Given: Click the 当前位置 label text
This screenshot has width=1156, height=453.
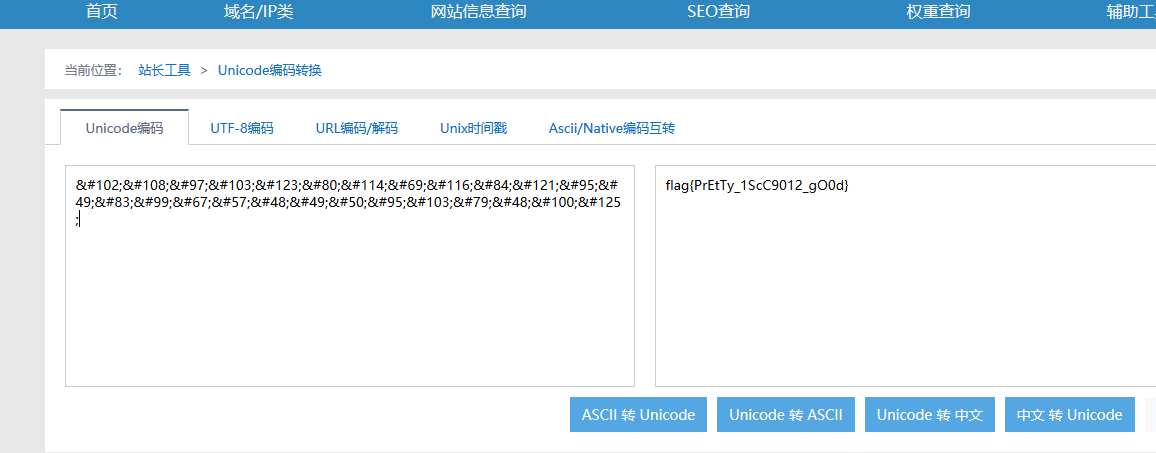Looking at the screenshot, I should click(x=94, y=70).
